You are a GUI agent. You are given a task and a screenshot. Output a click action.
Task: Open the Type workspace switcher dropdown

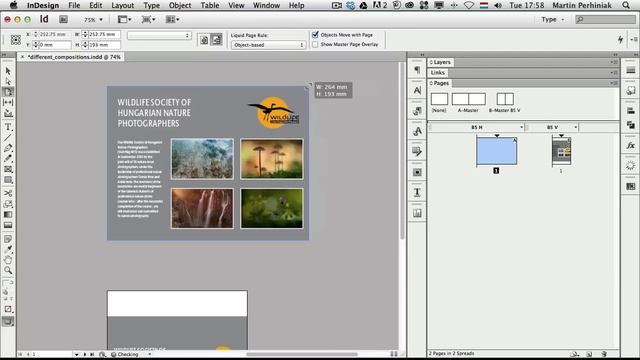[552, 19]
